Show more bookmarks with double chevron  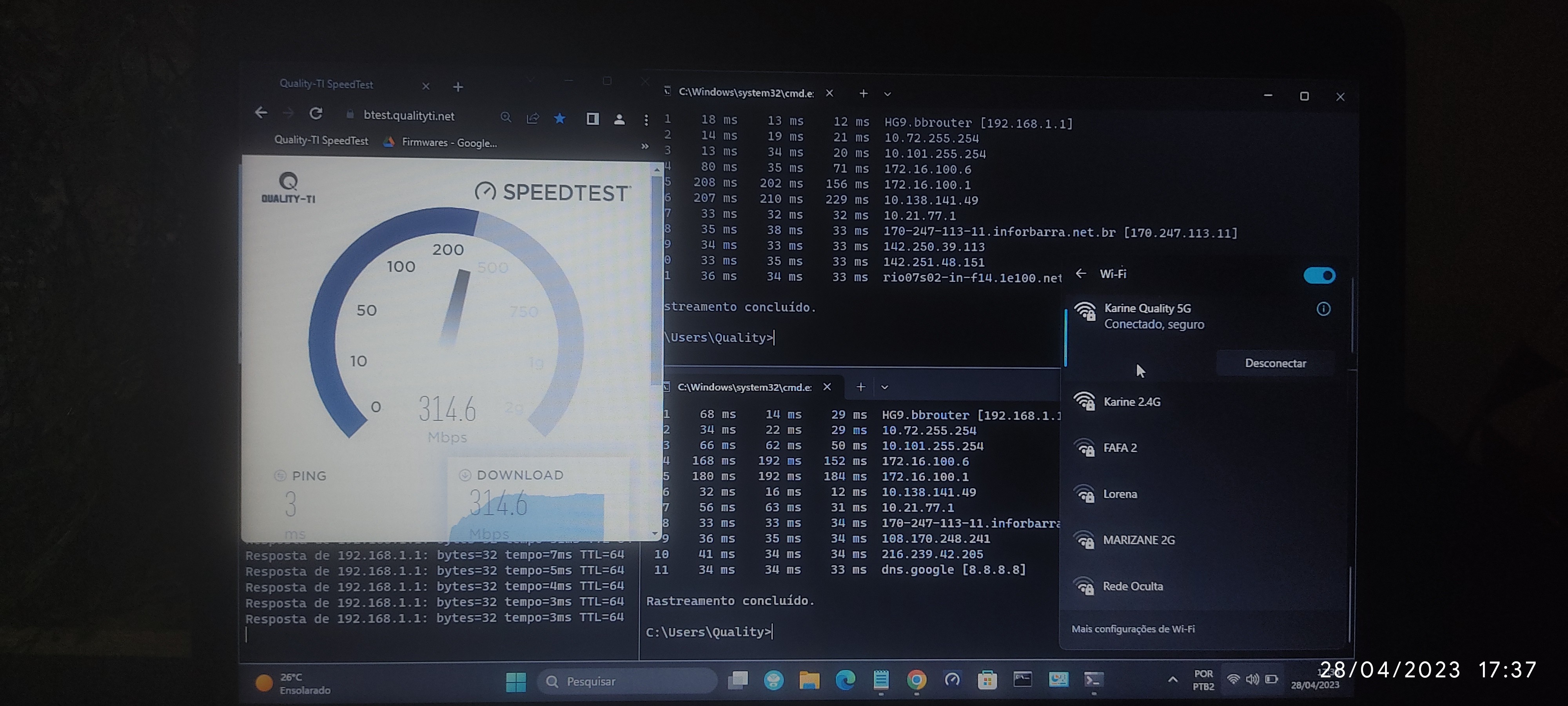click(x=644, y=146)
